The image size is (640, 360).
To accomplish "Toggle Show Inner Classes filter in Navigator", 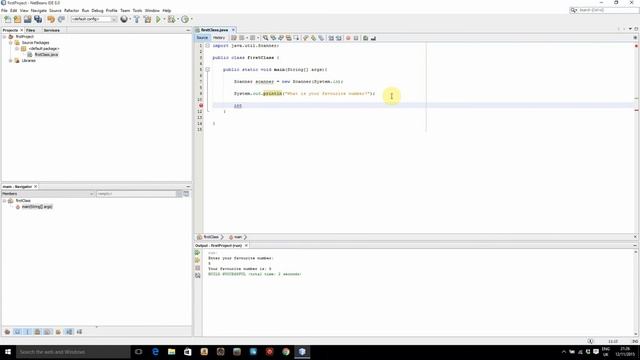I will (47, 332).
